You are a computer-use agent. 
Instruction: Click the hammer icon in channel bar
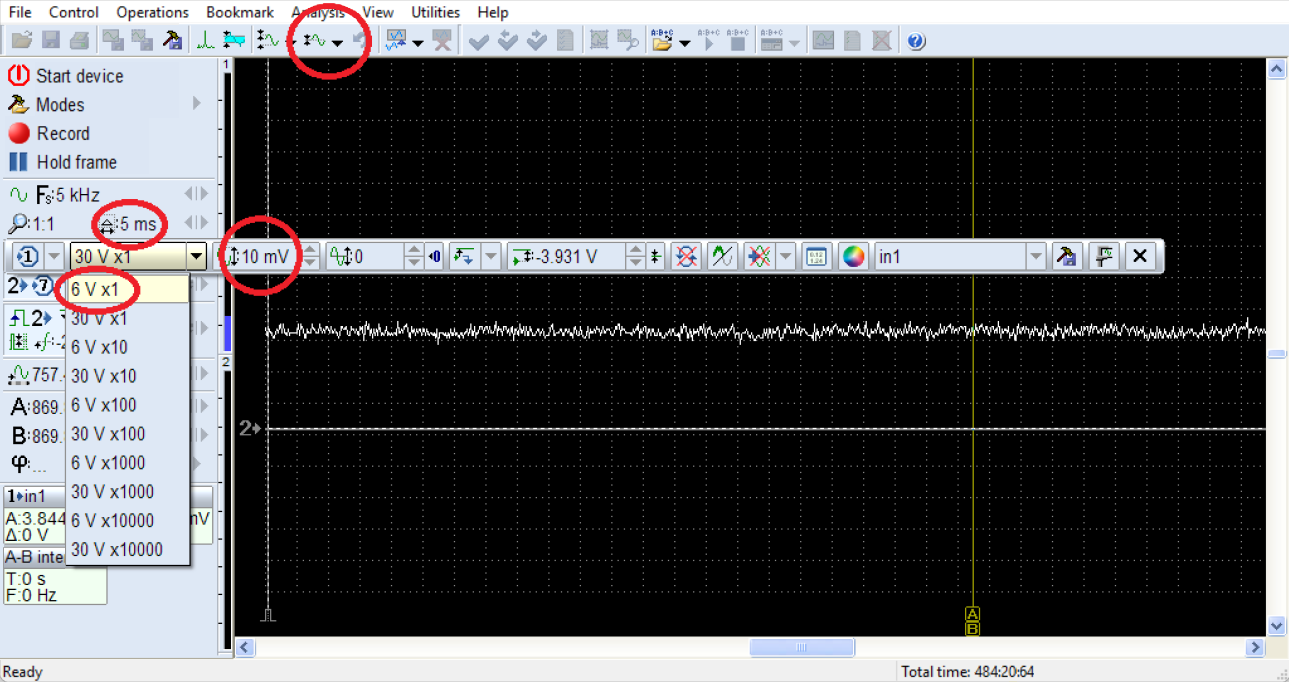pyautogui.click(x=1067, y=257)
